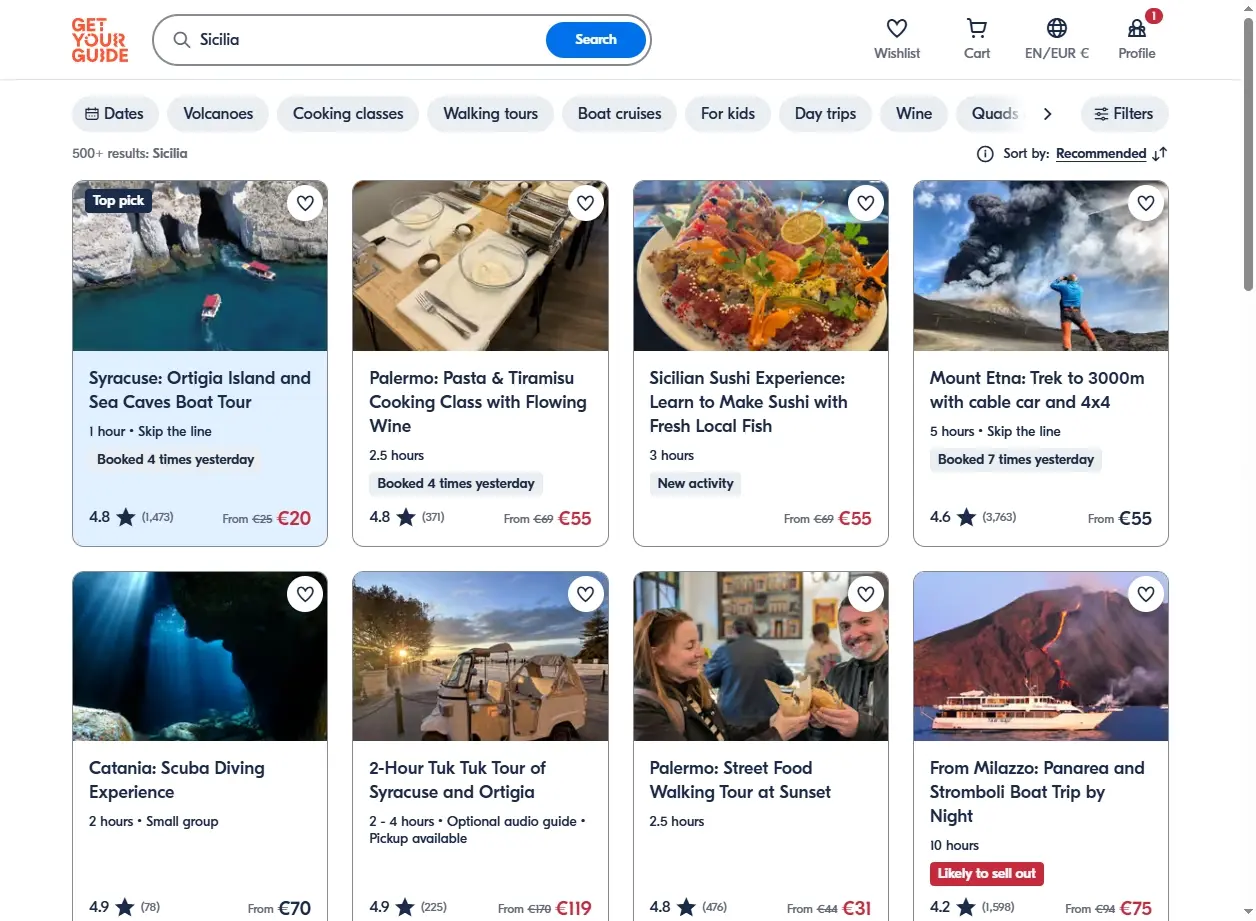Open the EN/EUR language globe icon
The width and height of the screenshot is (1256, 921).
(x=1057, y=28)
